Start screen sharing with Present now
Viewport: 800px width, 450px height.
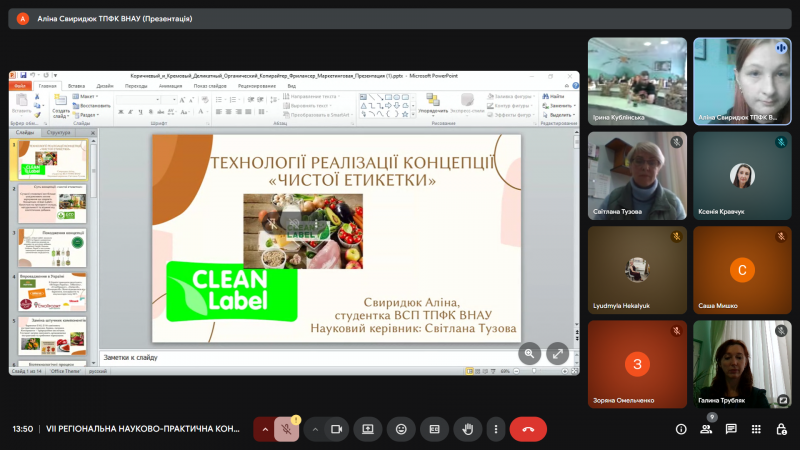(368, 429)
